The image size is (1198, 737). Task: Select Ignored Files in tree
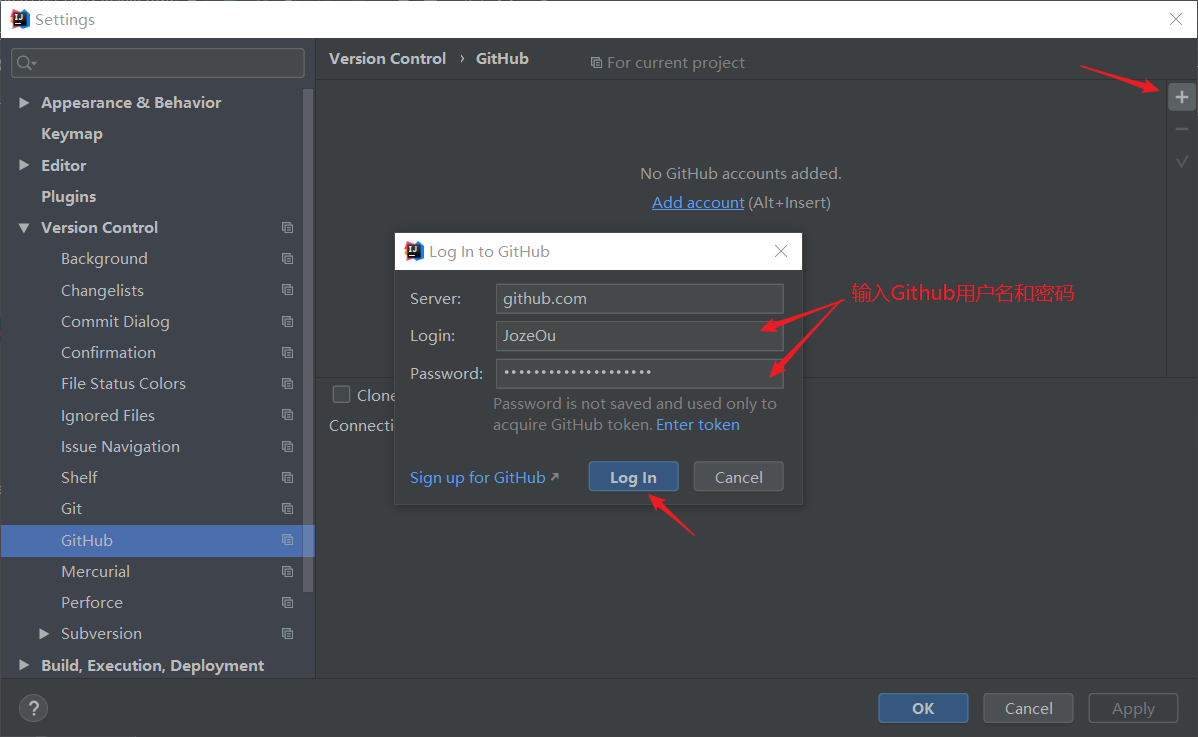(x=108, y=415)
